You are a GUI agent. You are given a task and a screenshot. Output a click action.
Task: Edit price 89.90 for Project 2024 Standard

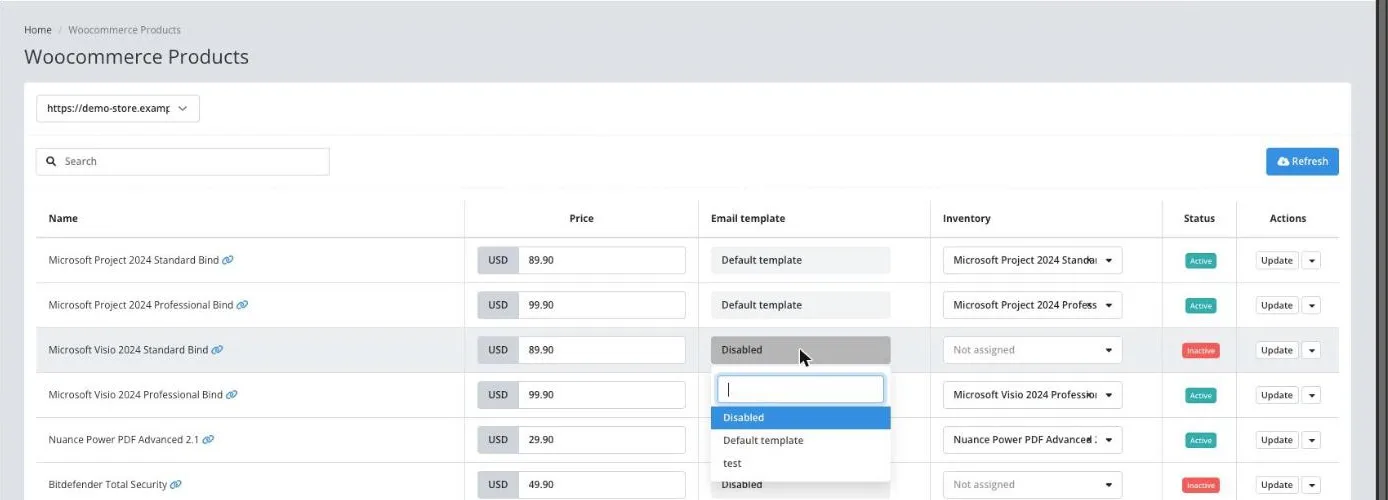coord(602,260)
